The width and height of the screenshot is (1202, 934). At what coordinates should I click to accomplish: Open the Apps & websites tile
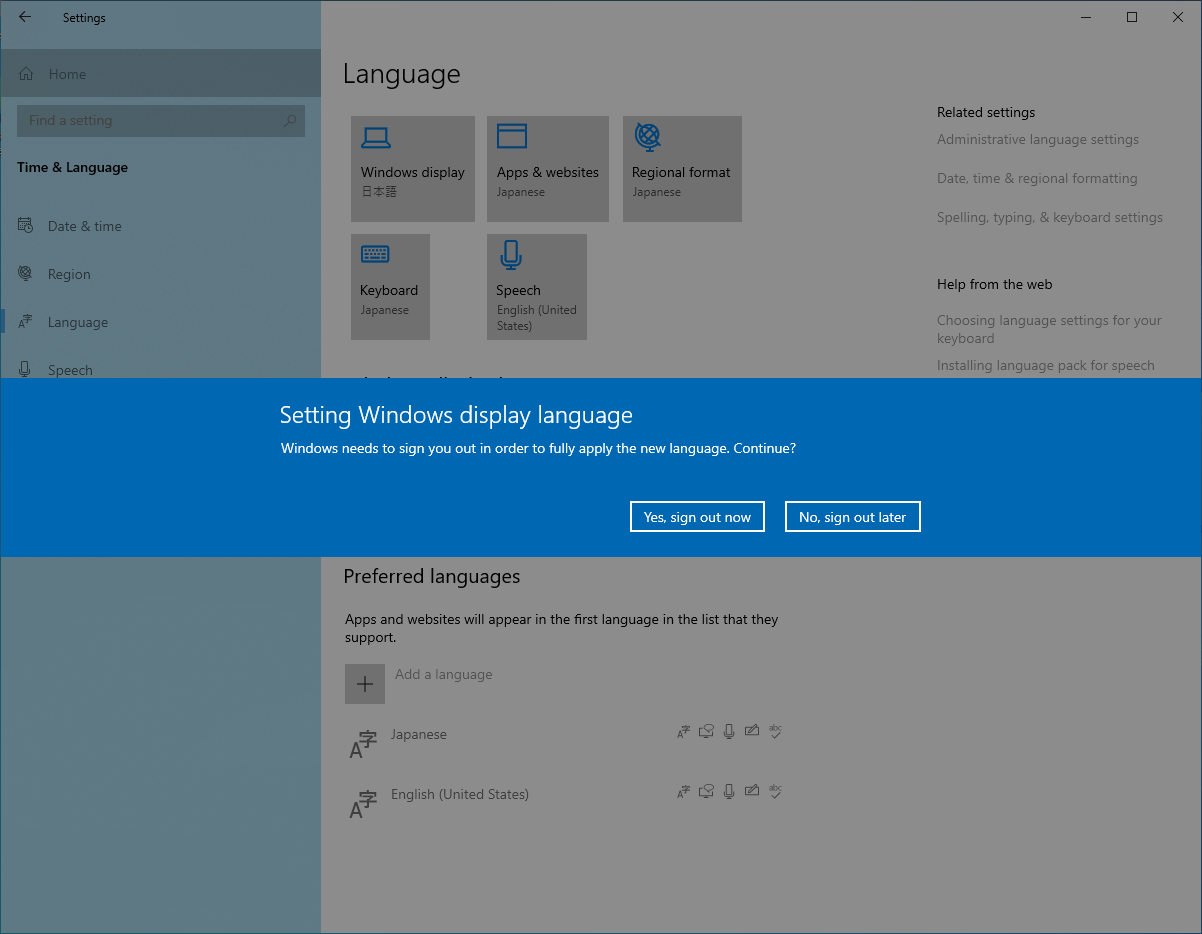click(547, 168)
